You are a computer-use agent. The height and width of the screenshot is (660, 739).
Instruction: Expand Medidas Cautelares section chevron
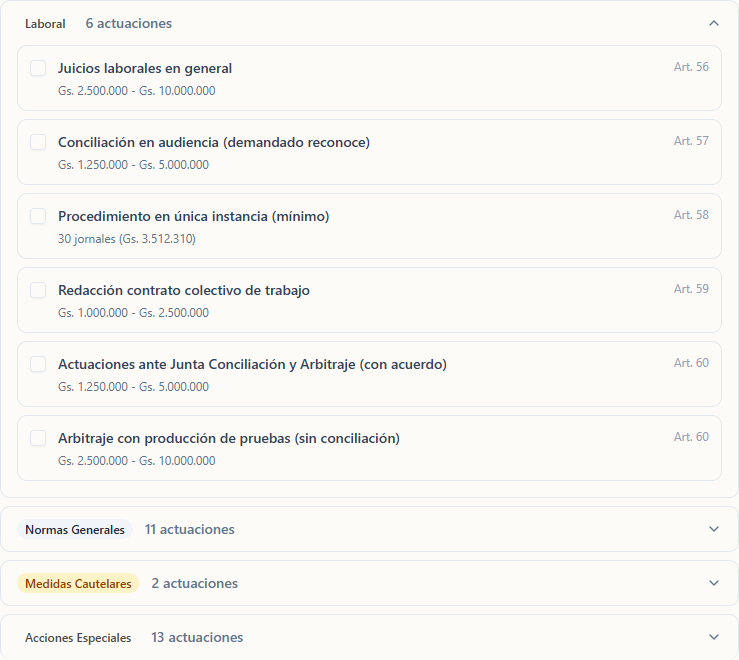pyautogui.click(x=714, y=583)
